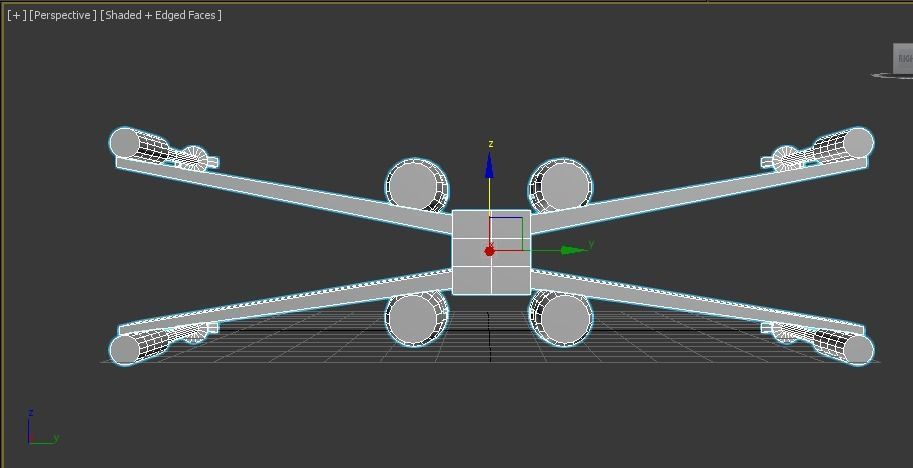The image size is (913, 468).
Task: Click the red X axis gizmo point
Action: coord(489,251)
